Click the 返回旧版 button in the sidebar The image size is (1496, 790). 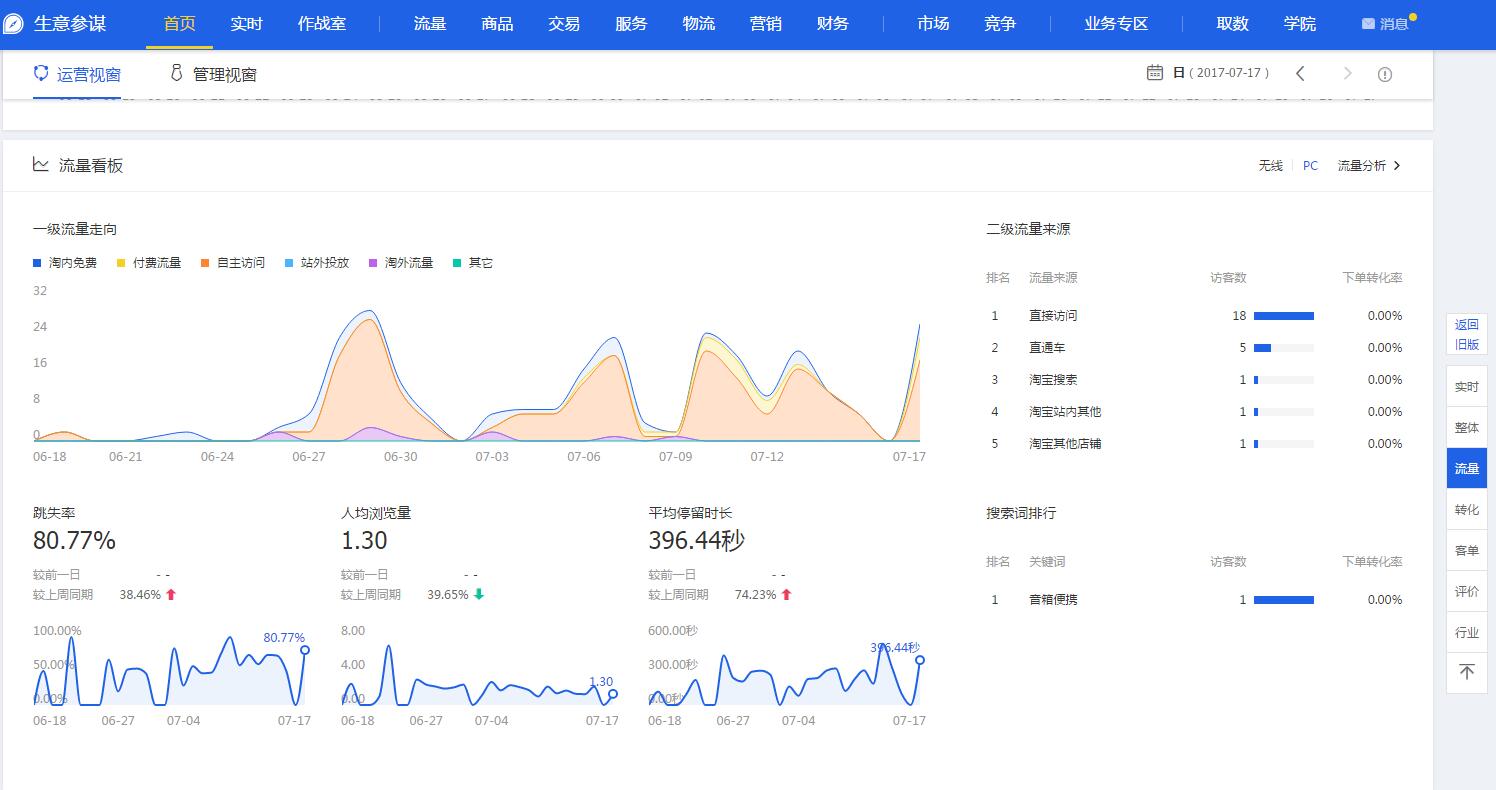1466,334
